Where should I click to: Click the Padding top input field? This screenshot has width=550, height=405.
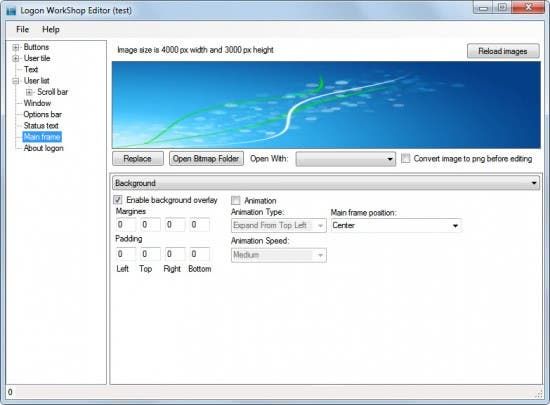(x=150, y=254)
